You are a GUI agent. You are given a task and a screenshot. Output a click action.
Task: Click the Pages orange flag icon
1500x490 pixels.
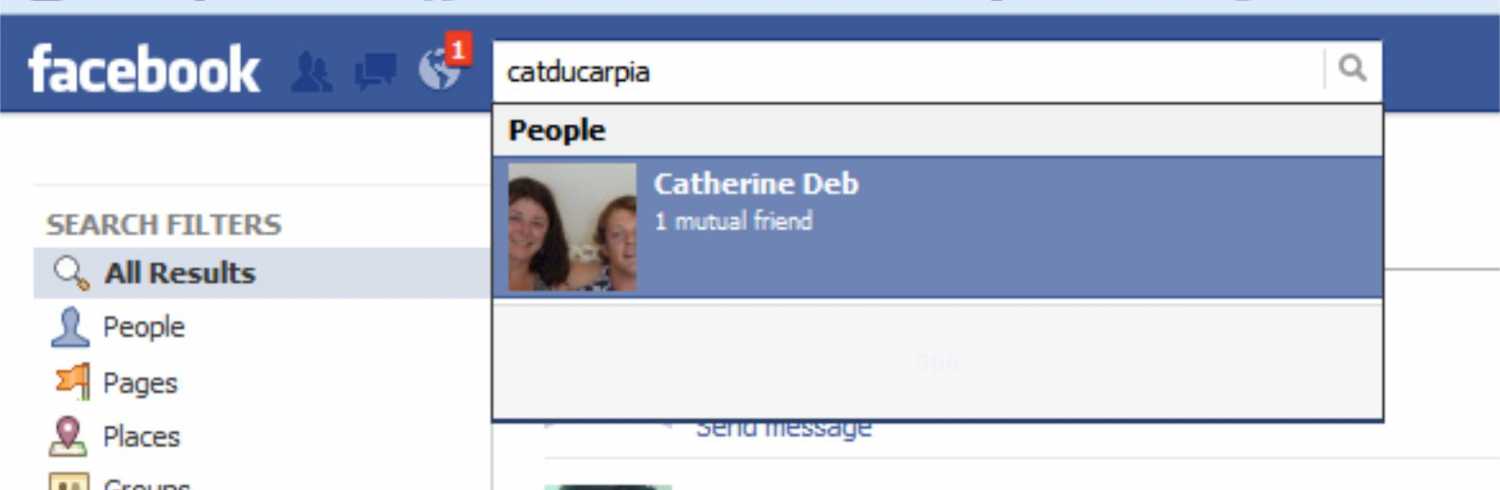point(70,382)
